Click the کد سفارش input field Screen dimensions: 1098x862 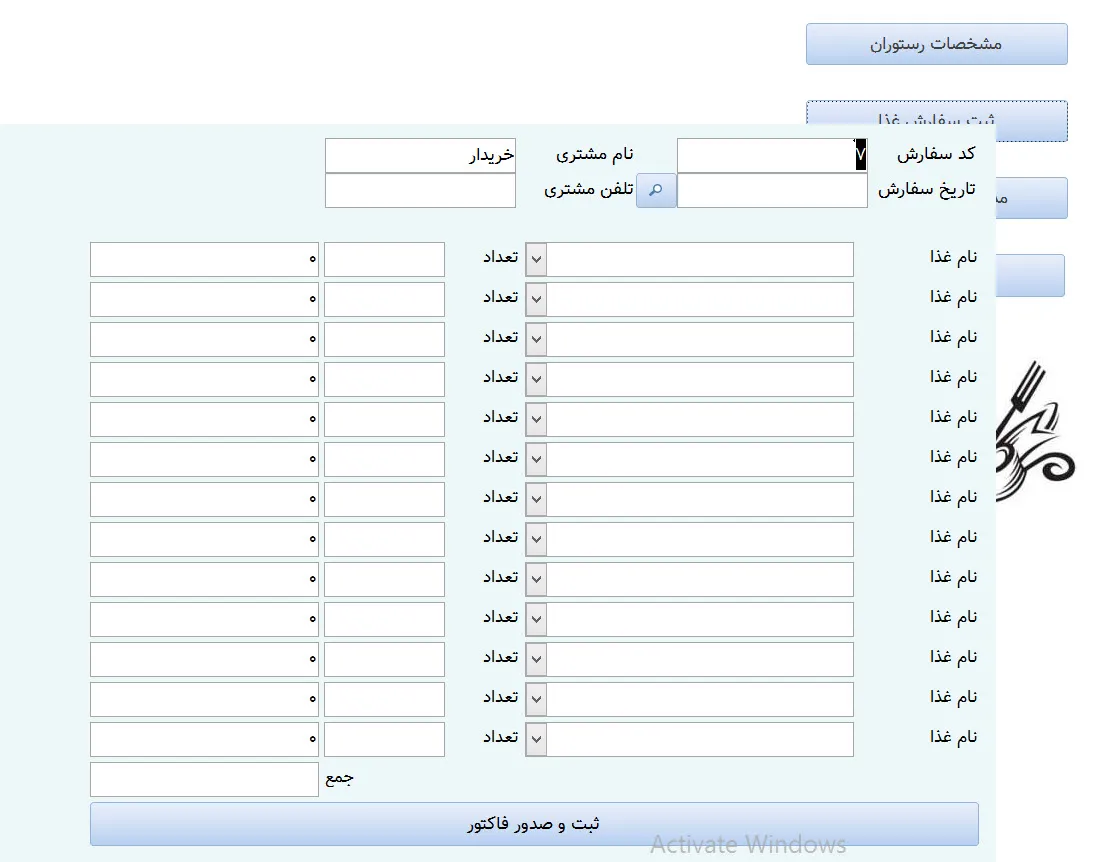pos(771,156)
